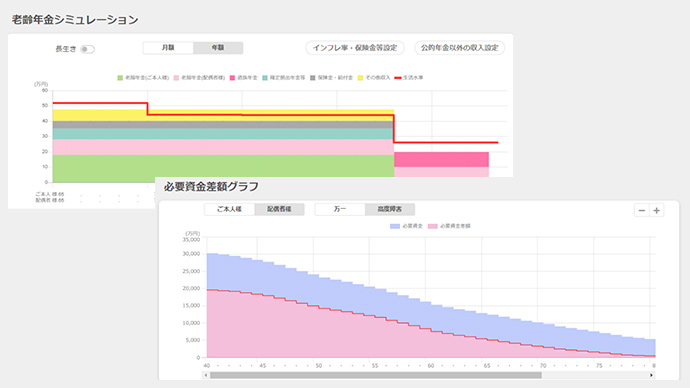The image size is (690, 388).
Task: Toggle green 老齢年金(ご本人様) legend swatch
Action: tap(120, 78)
